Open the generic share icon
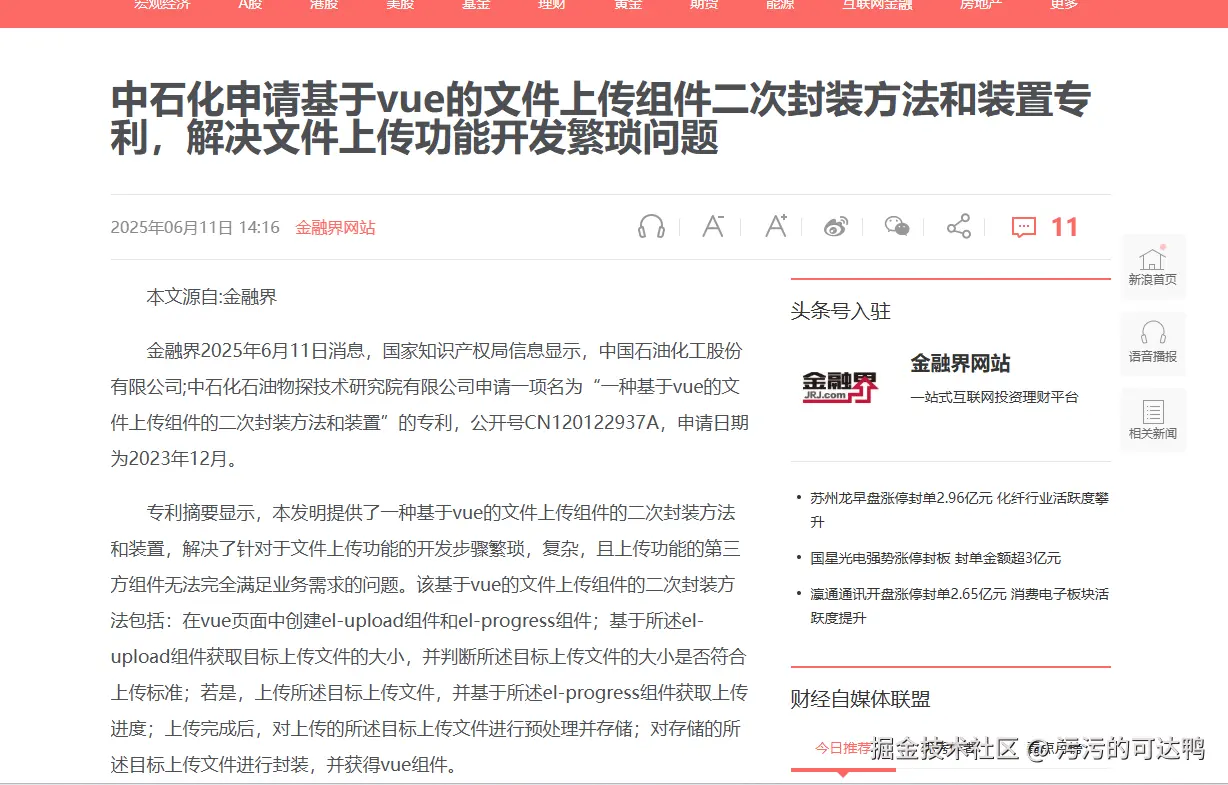This screenshot has width=1228, height=785. [x=959, y=227]
